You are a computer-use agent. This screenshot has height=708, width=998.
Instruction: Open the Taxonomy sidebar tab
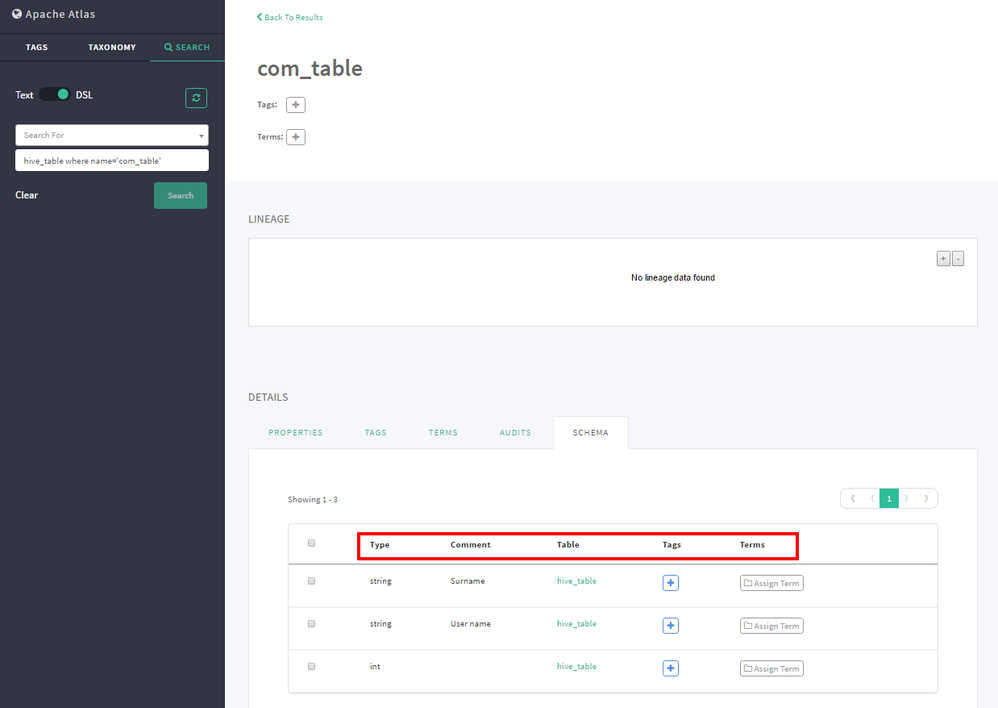112,47
